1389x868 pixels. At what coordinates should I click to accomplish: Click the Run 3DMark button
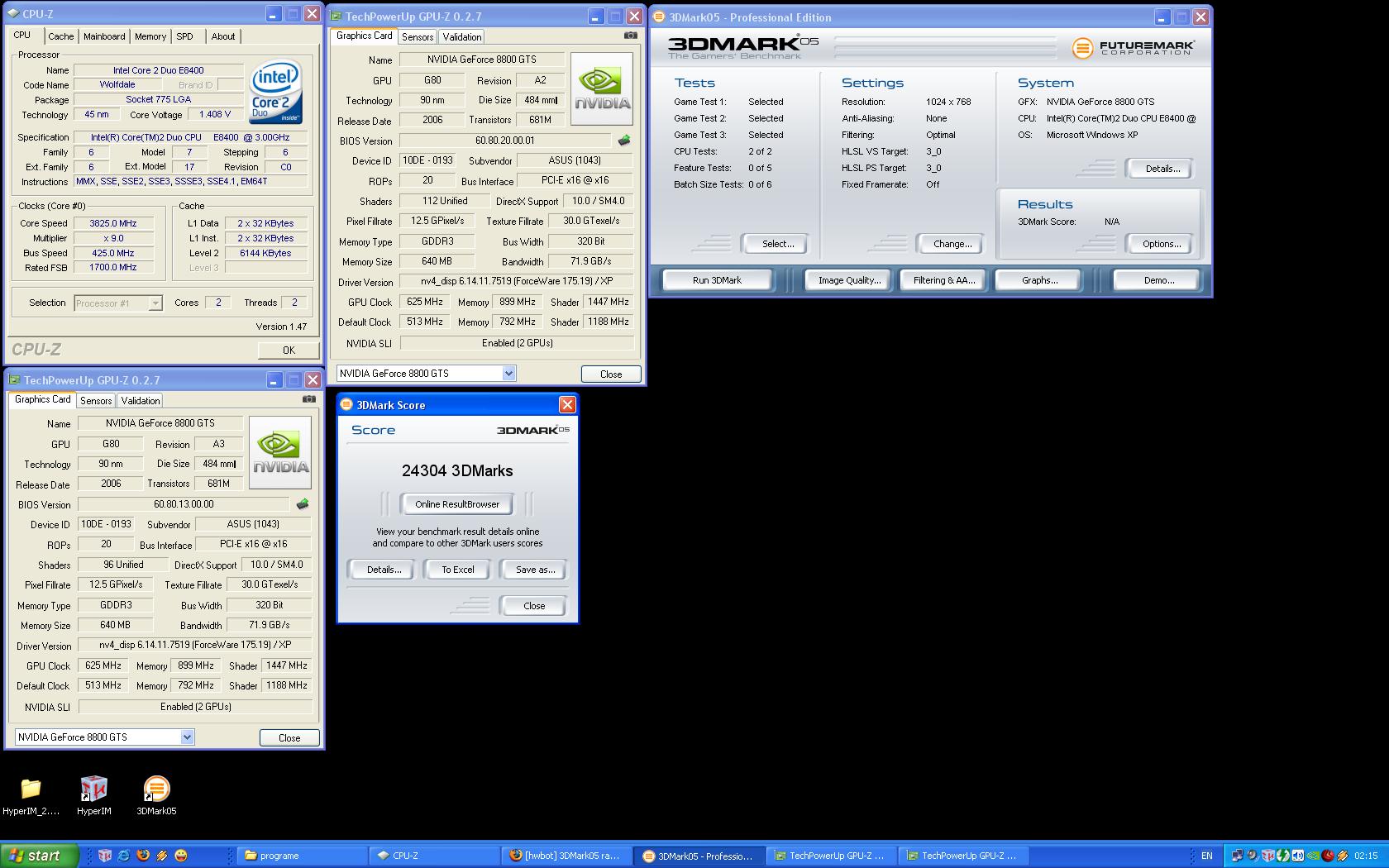[x=717, y=280]
